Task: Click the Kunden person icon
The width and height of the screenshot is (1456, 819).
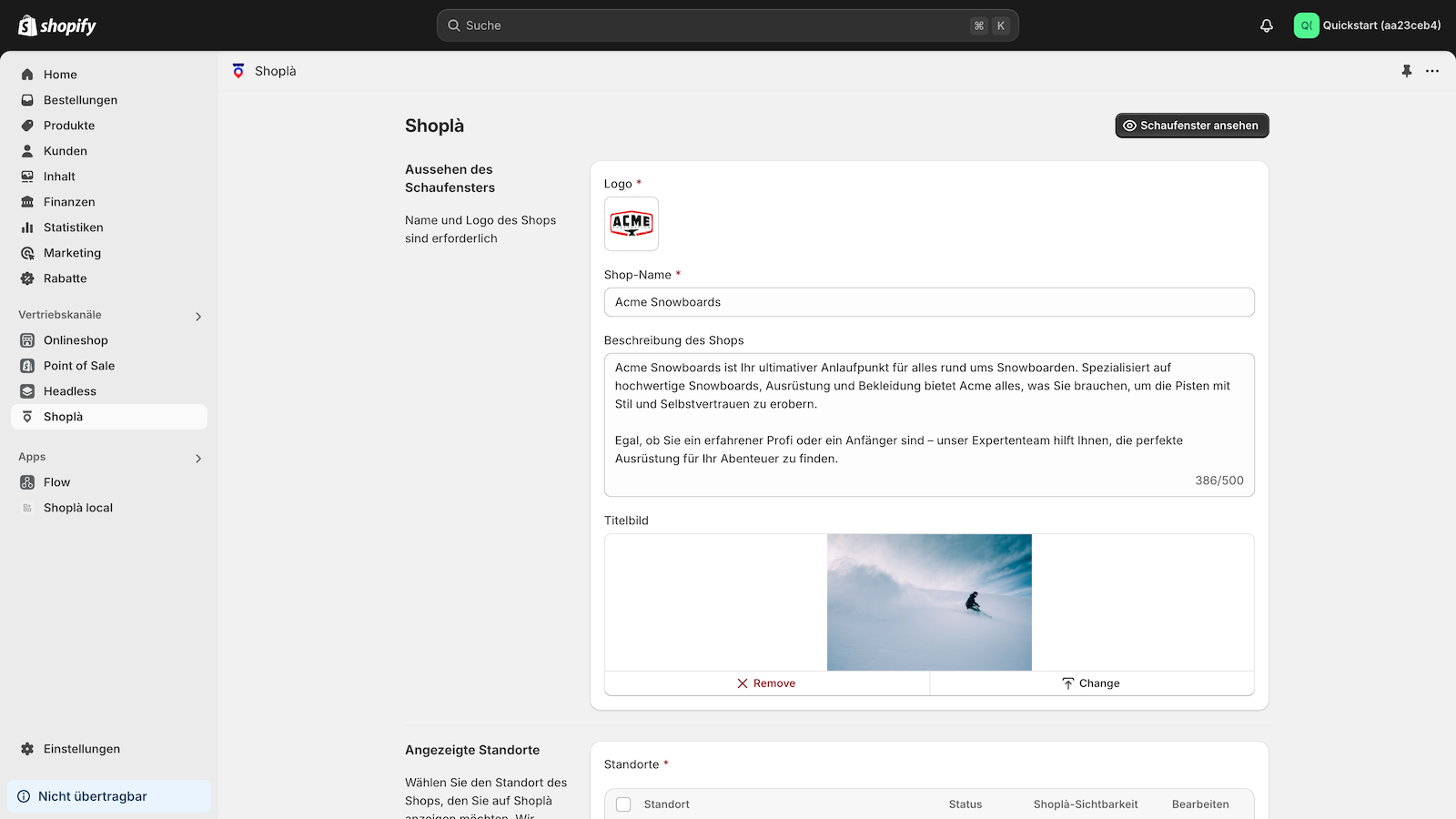Action: 27,151
